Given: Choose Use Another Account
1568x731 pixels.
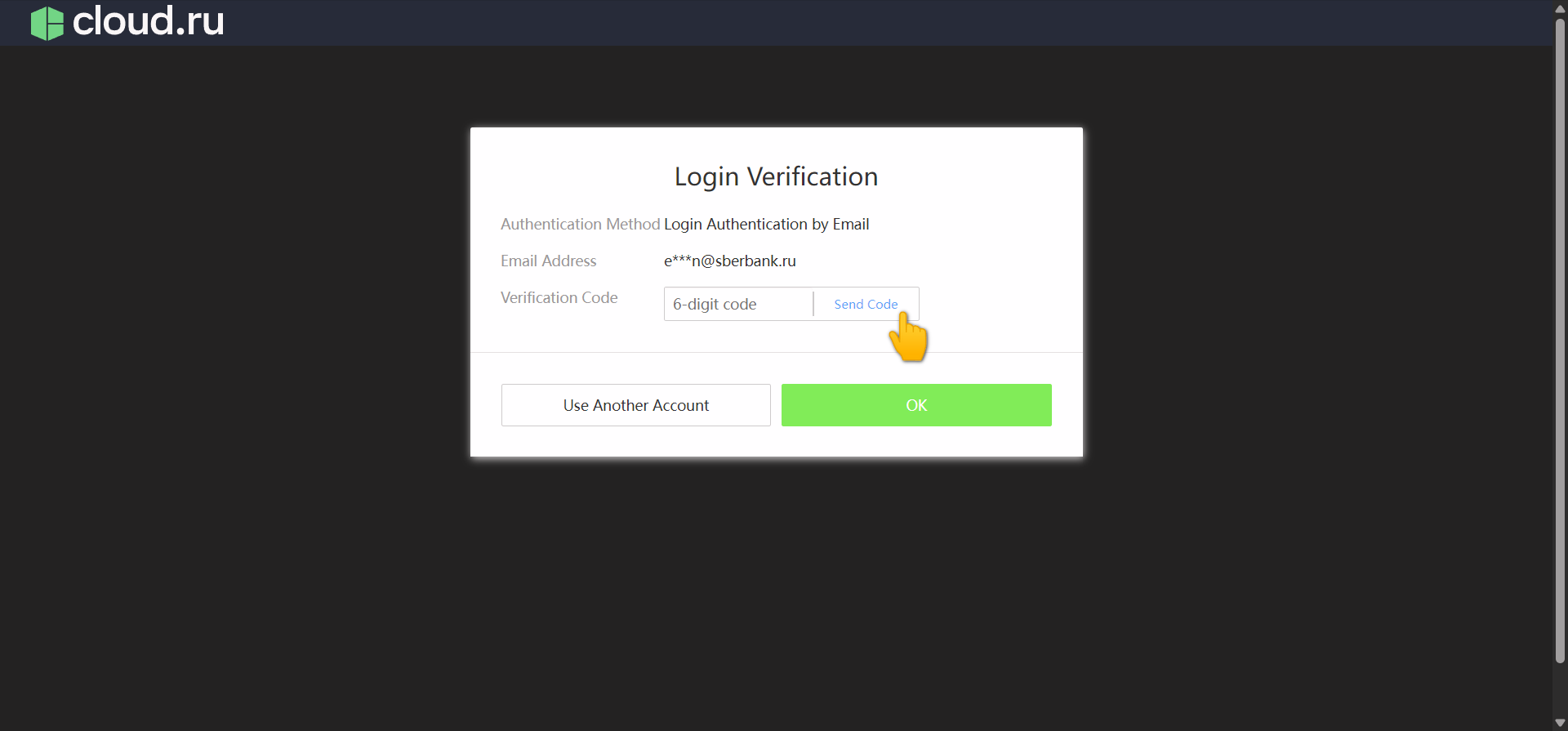Looking at the screenshot, I should point(636,405).
